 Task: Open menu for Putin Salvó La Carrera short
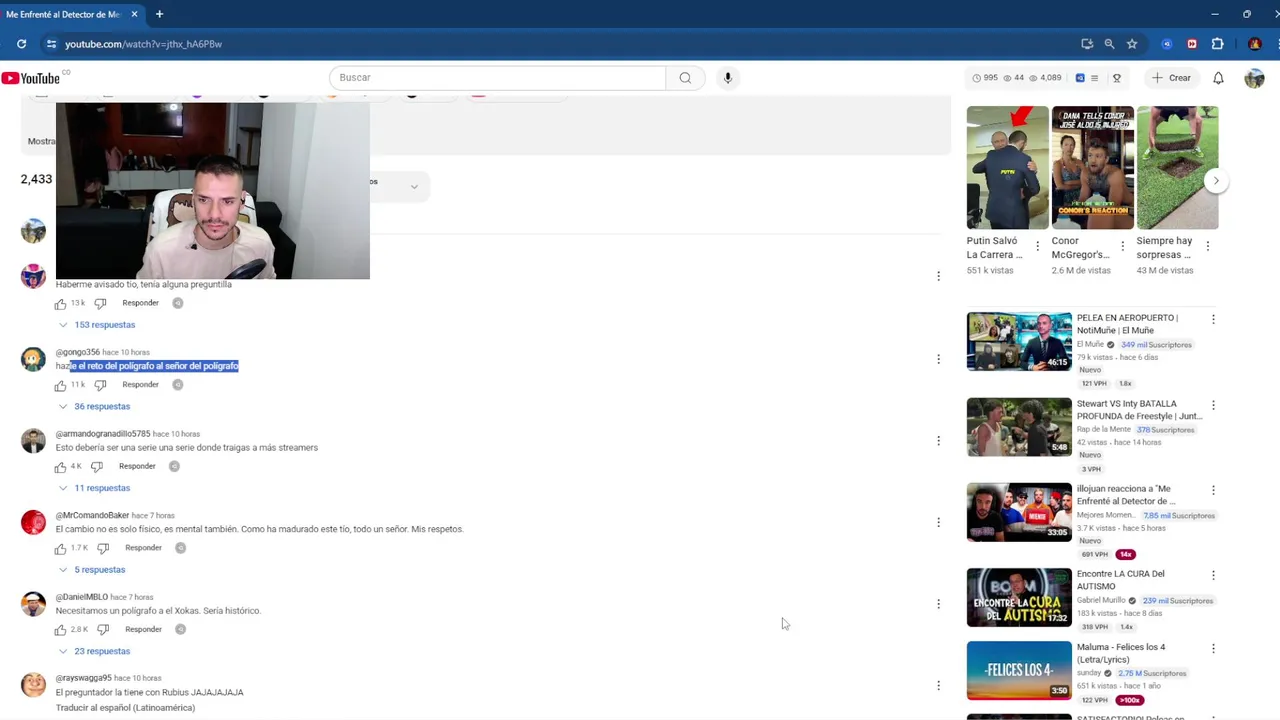point(1037,246)
